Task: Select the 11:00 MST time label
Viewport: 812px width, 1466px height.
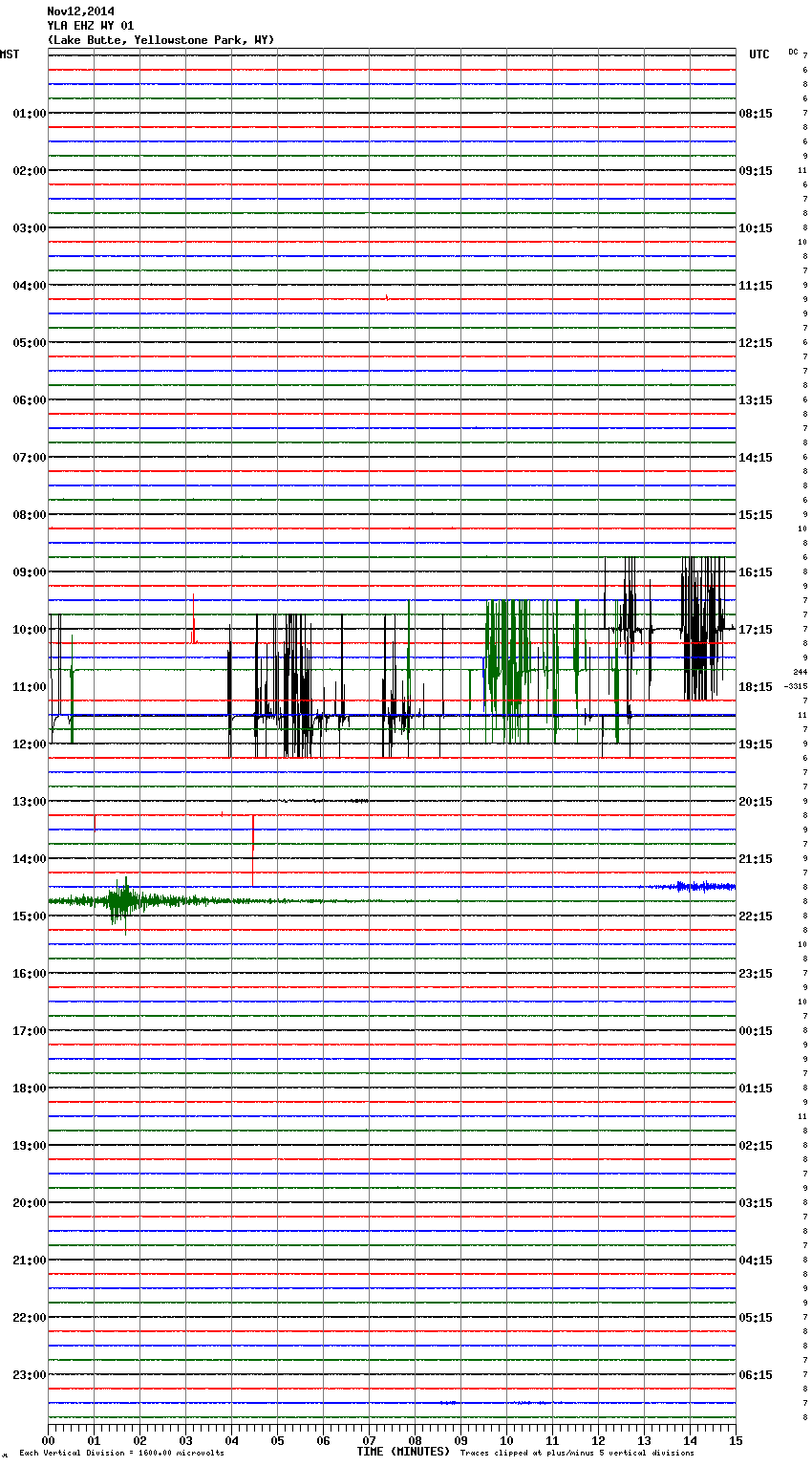Action: click(x=30, y=687)
